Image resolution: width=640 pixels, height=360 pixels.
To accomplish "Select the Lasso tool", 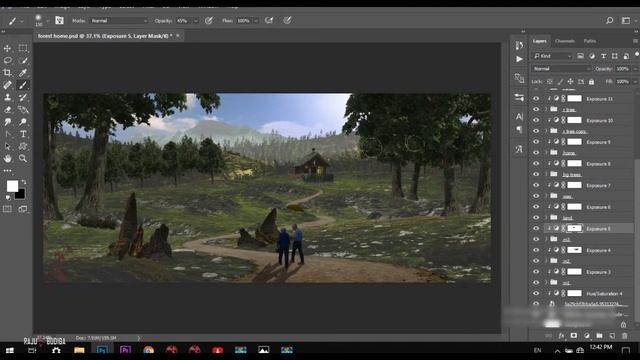I will click(7, 61).
